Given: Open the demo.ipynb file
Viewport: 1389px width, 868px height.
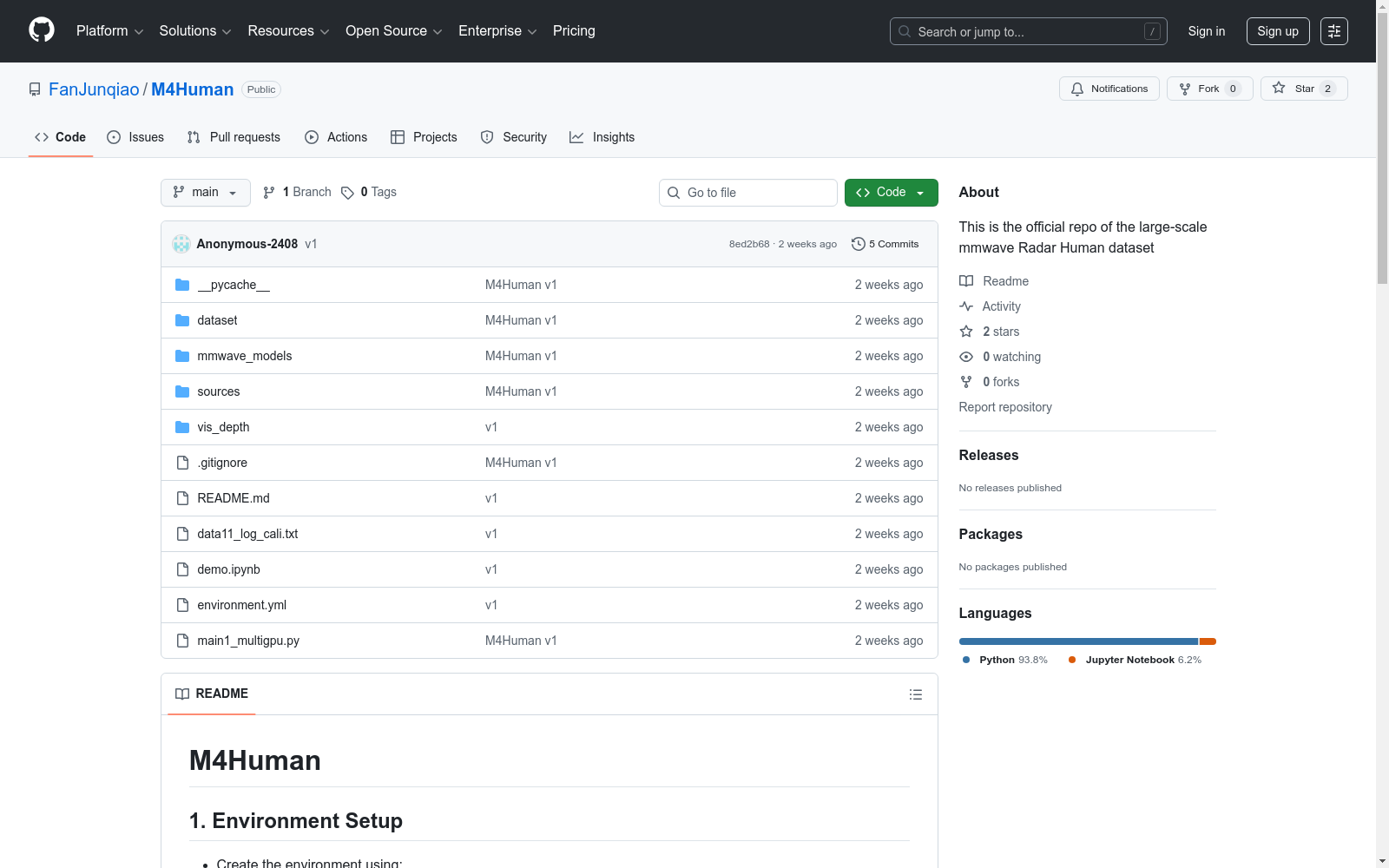Looking at the screenshot, I should tap(229, 569).
